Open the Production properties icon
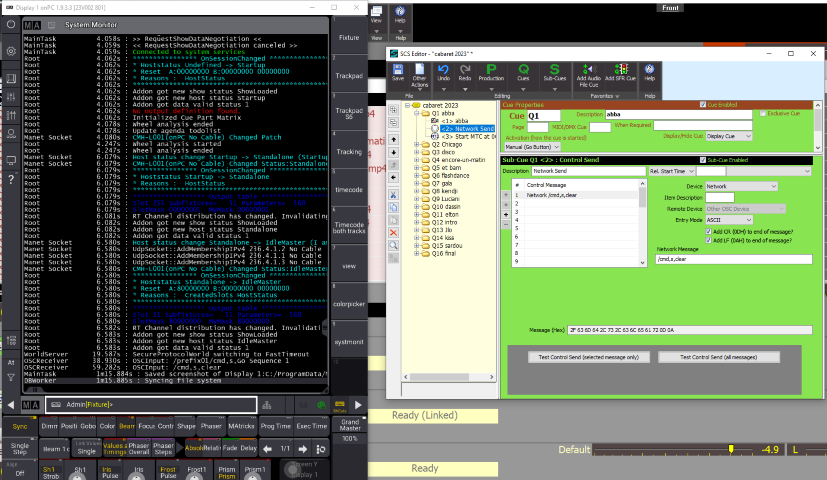The width and height of the screenshot is (827, 480). click(491, 71)
